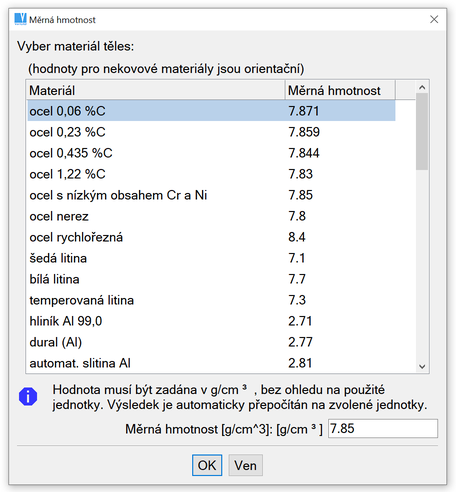Confirm with the OK button
456x492 pixels.
pyautogui.click(x=207, y=465)
